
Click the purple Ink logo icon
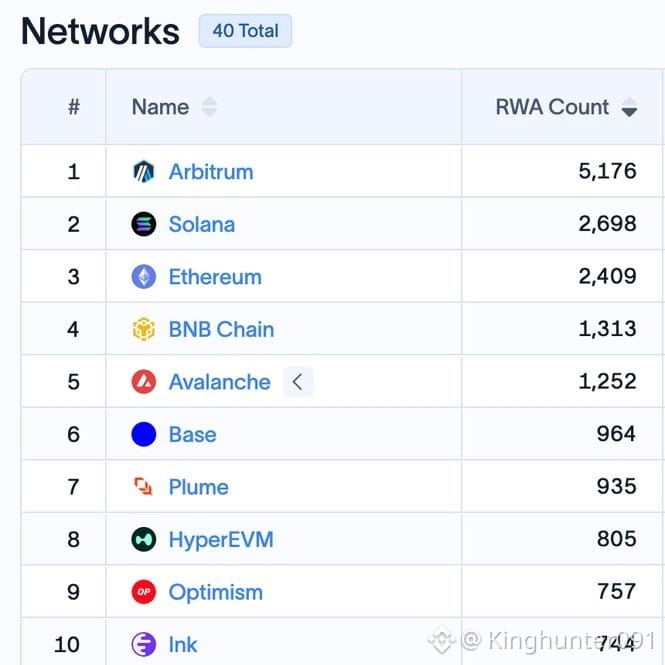pyautogui.click(x=144, y=644)
